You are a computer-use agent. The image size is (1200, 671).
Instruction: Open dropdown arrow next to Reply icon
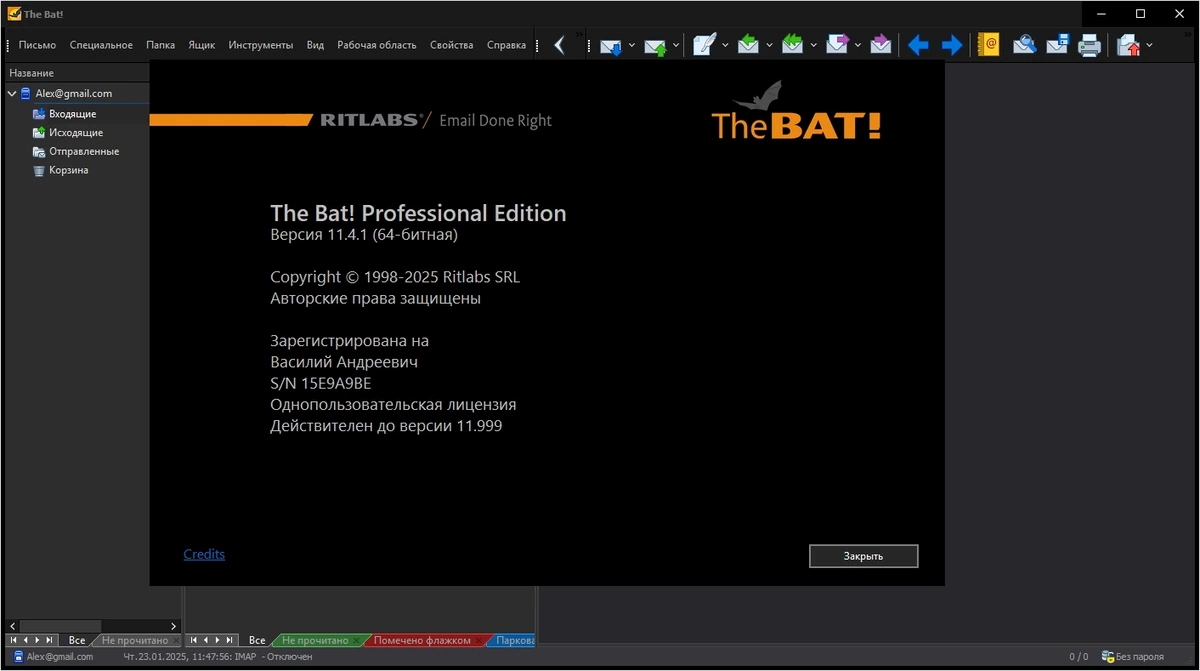770,45
